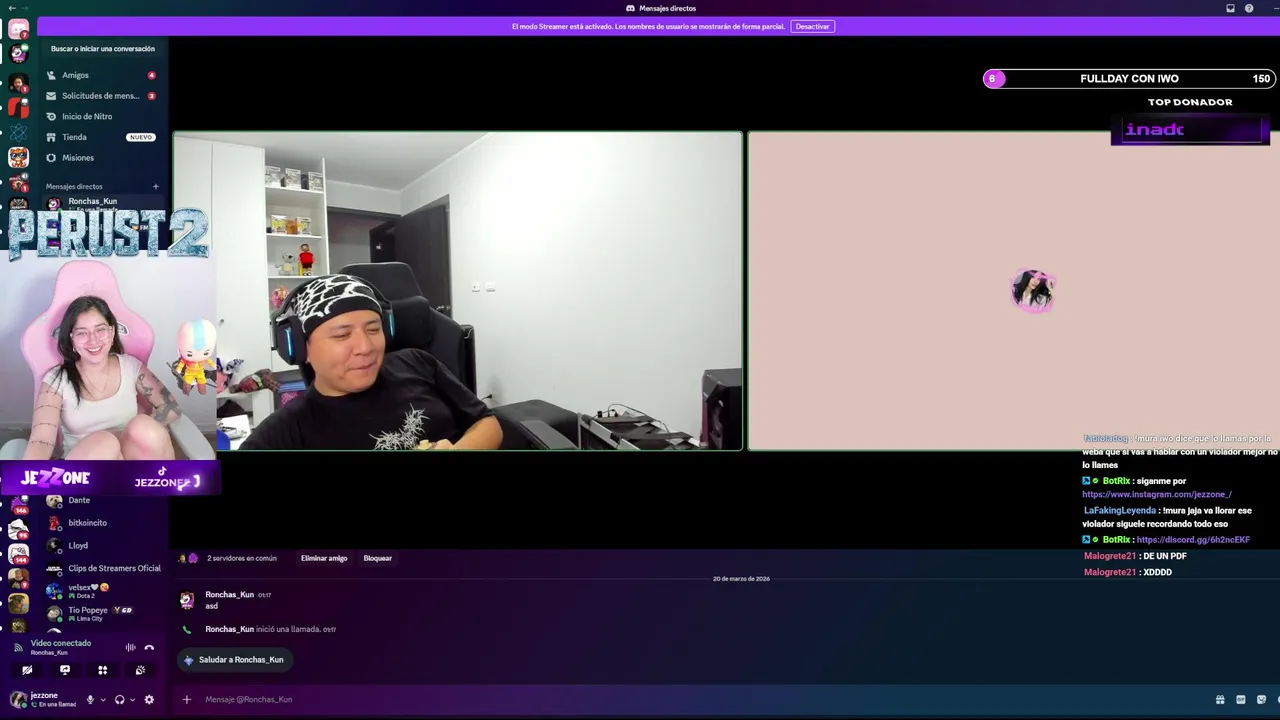
Task: Click LaFakingLeyenda username in stream chat
Action: tap(1120, 510)
